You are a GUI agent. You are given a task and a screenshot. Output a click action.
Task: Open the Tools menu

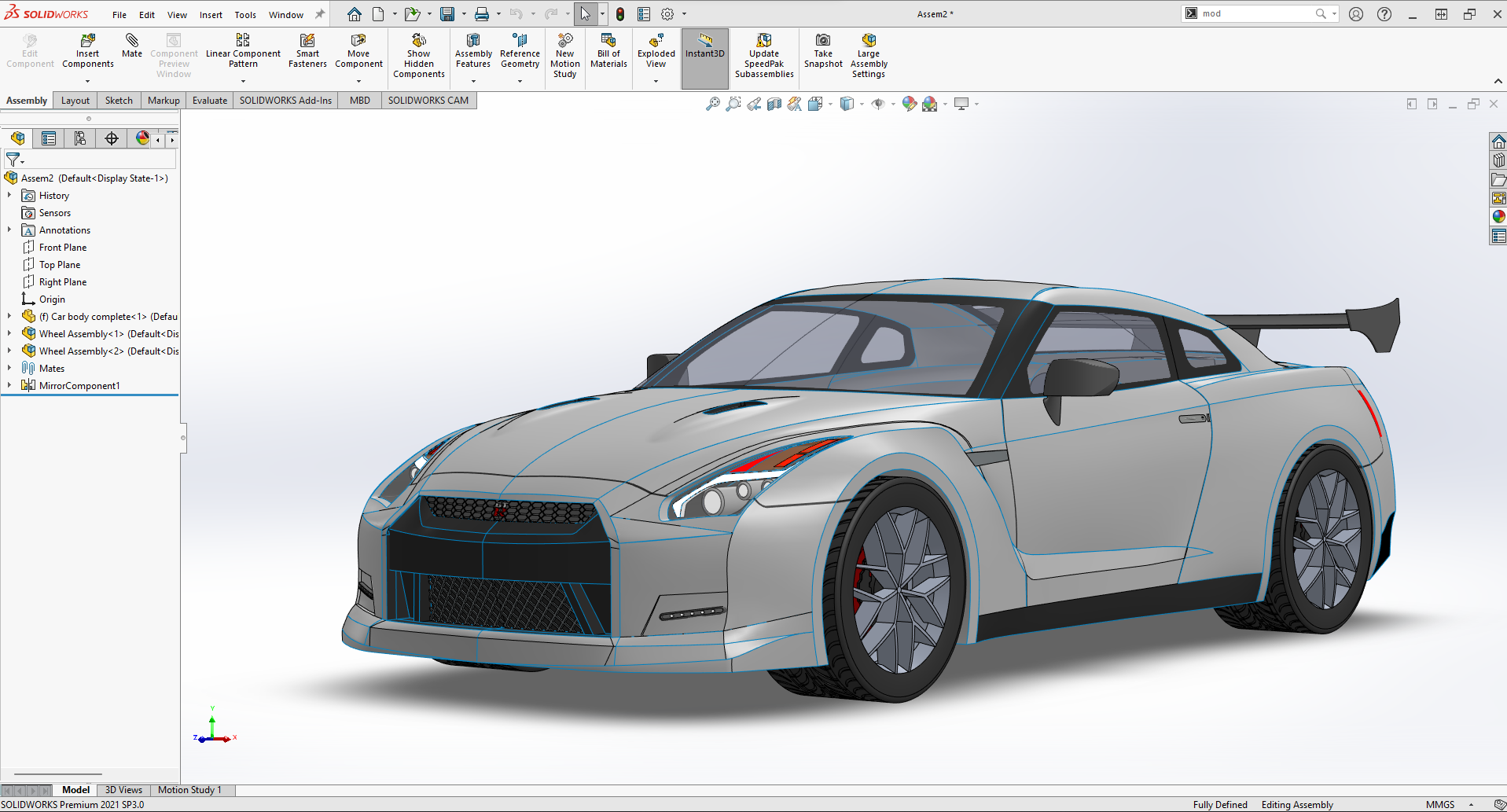coord(245,15)
